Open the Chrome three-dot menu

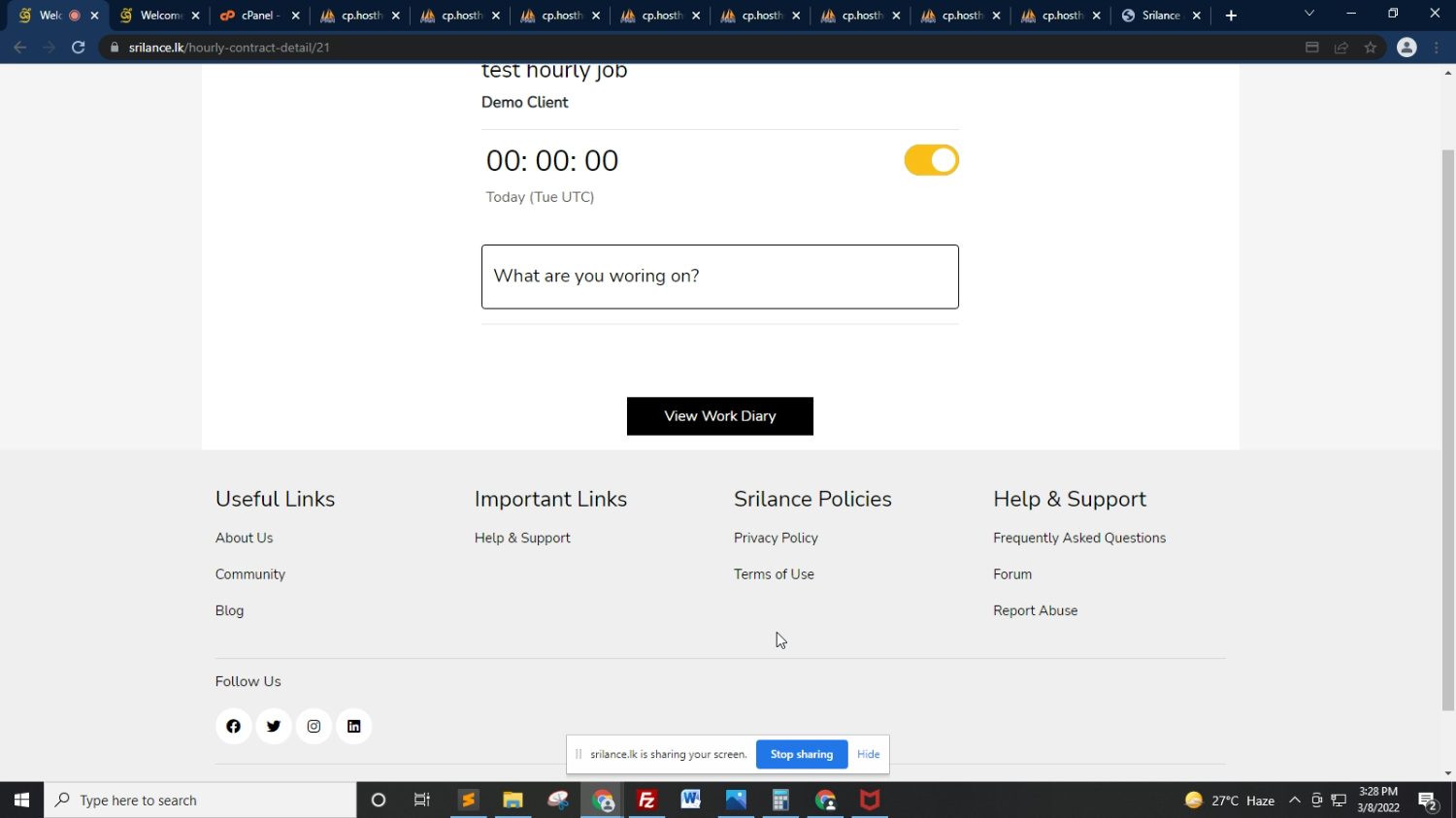(x=1437, y=48)
